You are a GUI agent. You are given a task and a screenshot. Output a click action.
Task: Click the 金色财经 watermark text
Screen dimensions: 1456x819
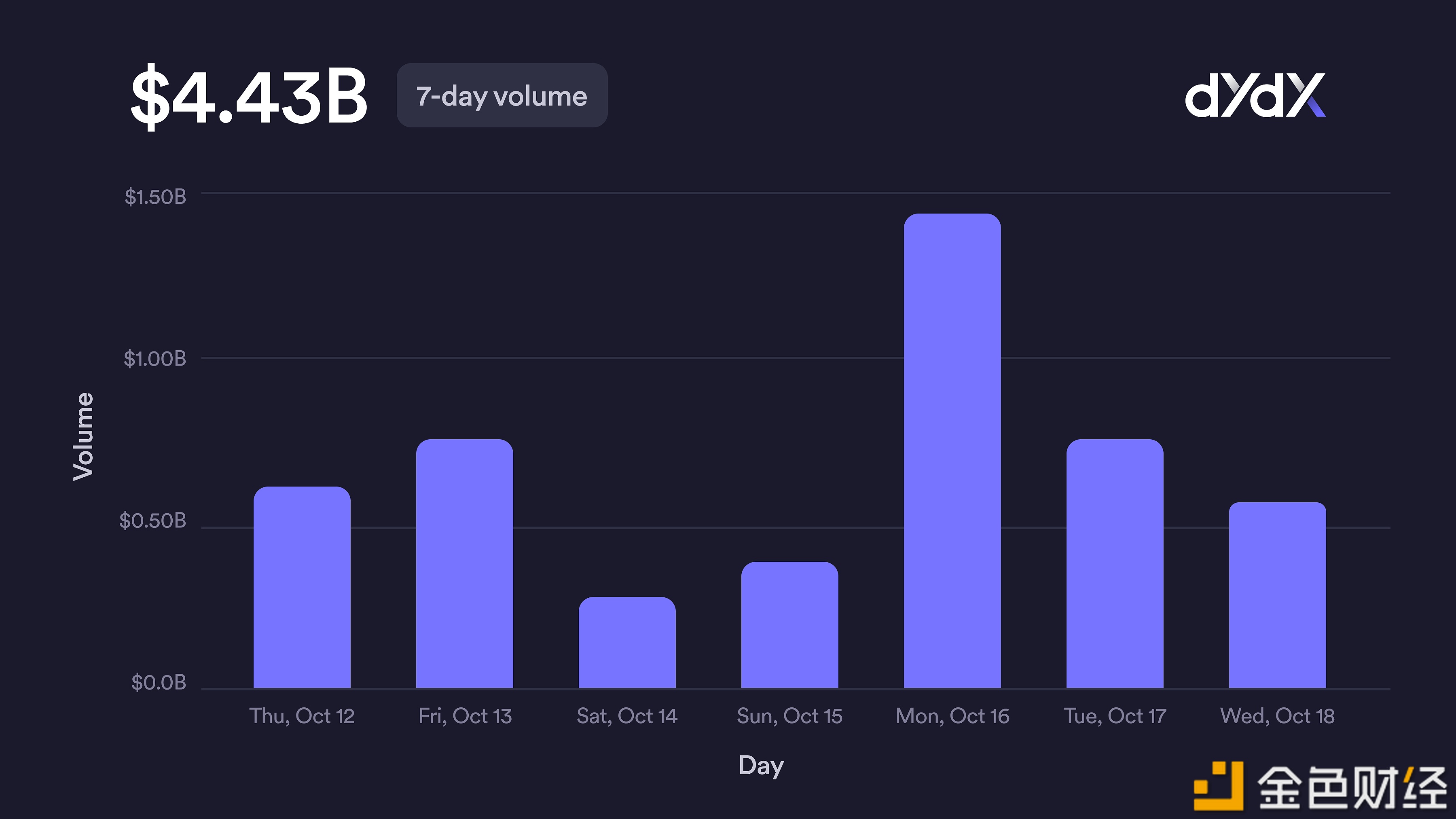(x=1351, y=787)
